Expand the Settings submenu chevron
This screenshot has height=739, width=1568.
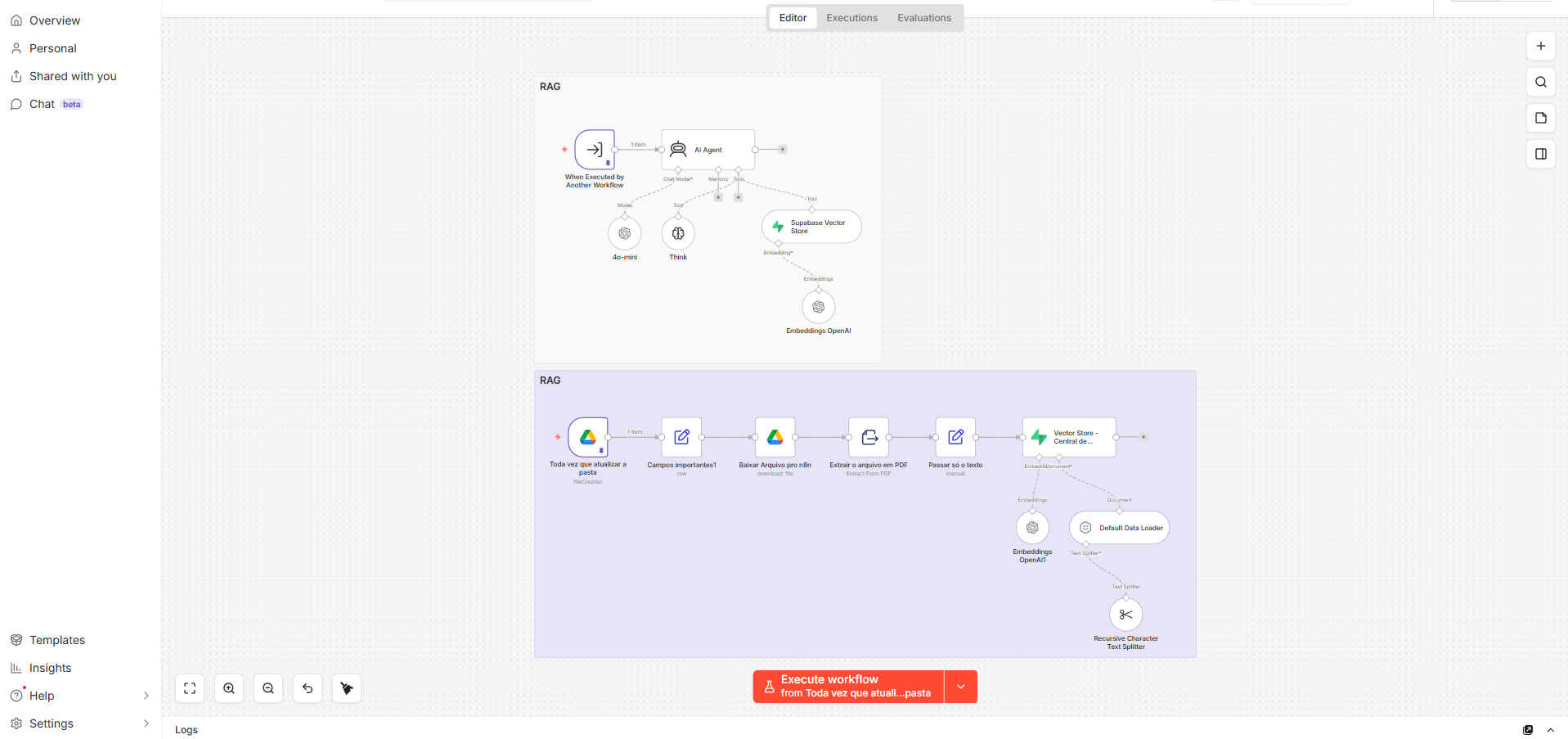click(146, 723)
